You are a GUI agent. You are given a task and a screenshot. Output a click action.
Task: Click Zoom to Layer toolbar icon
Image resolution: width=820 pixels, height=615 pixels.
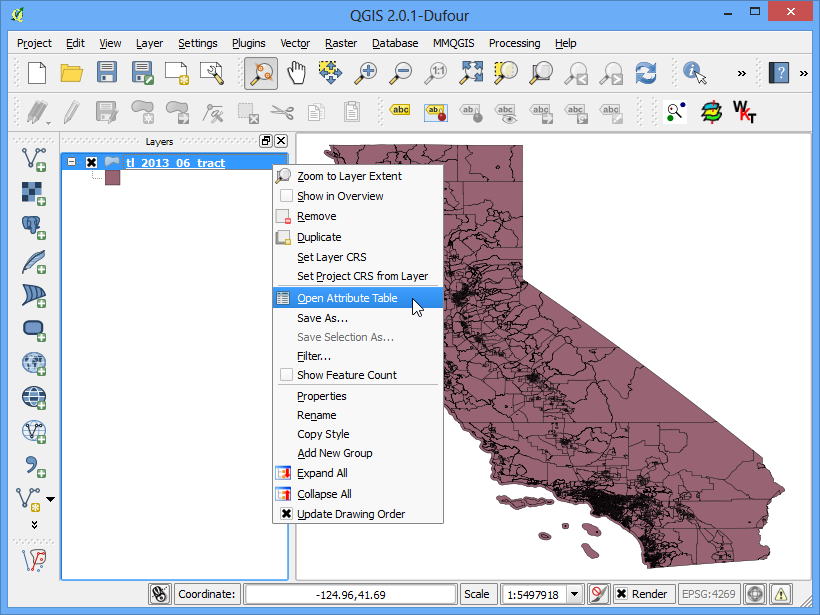(x=541, y=73)
